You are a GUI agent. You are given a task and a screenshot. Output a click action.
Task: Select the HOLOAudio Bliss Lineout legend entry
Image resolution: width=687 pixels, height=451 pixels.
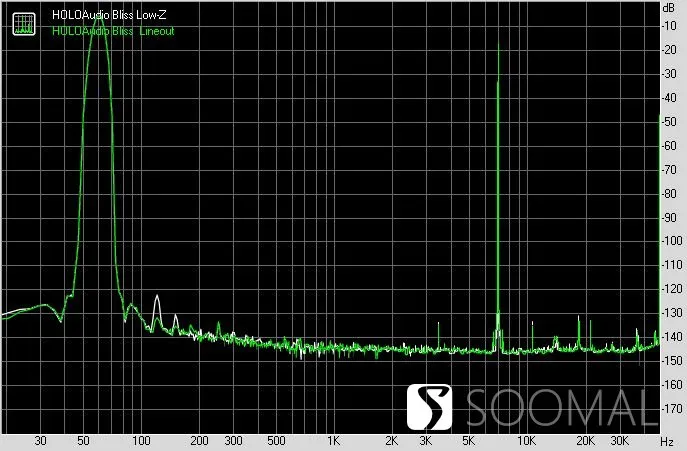click(113, 31)
